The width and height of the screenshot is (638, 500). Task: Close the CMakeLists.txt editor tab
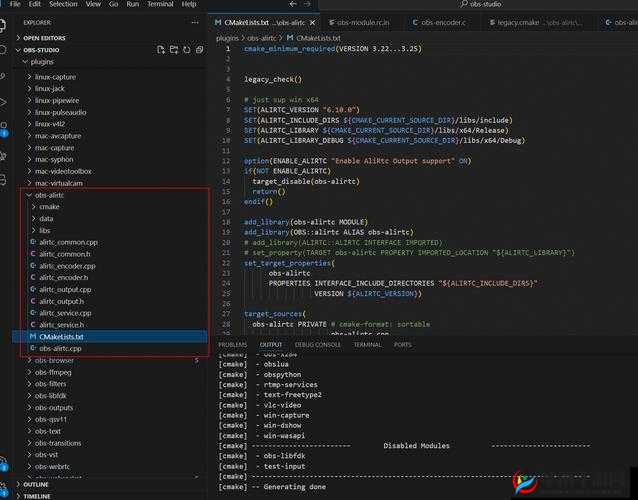coord(312,23)
